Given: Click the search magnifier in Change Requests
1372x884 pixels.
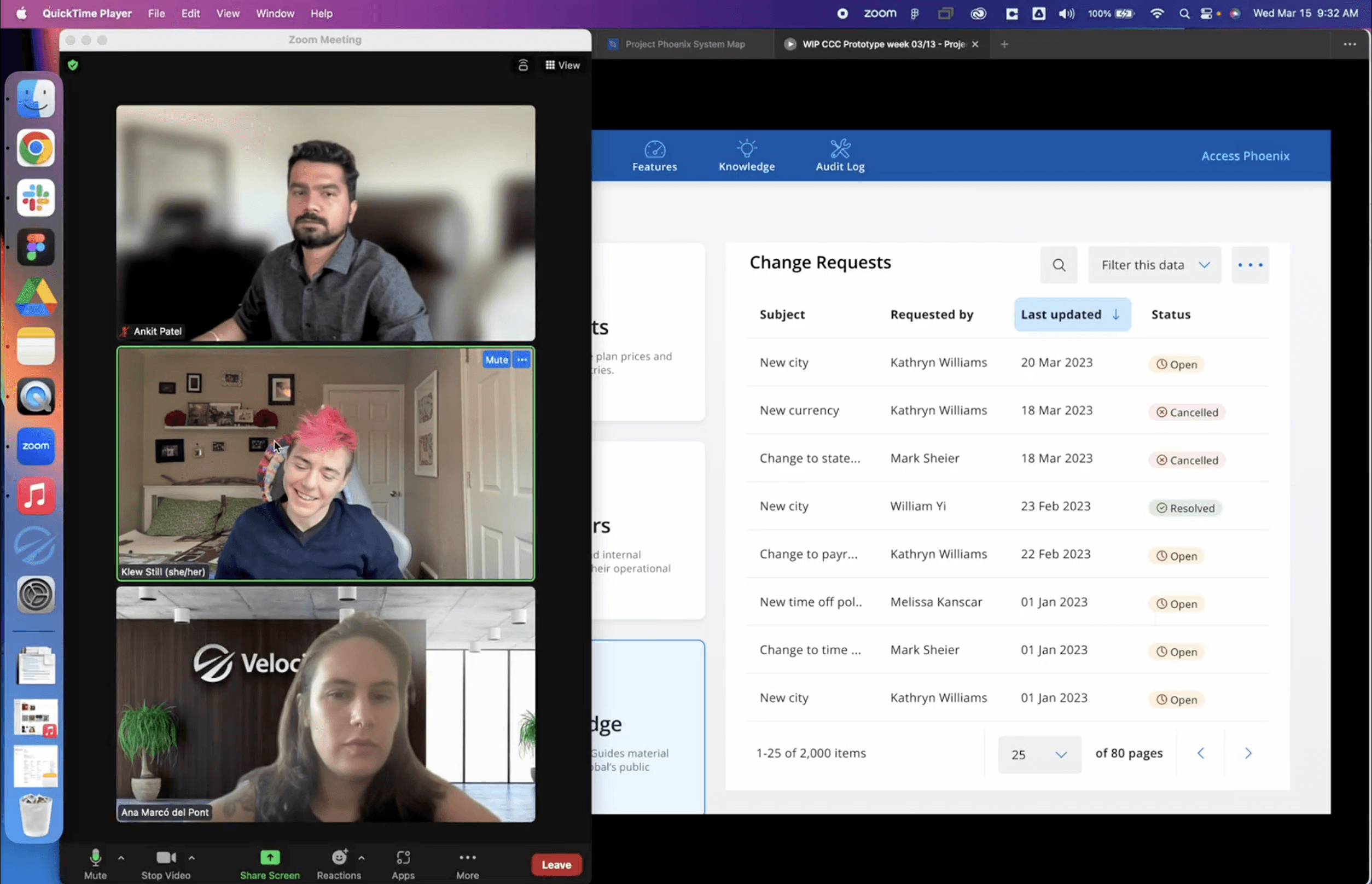Looking at the screenshot, I should tap(1059, 265).
